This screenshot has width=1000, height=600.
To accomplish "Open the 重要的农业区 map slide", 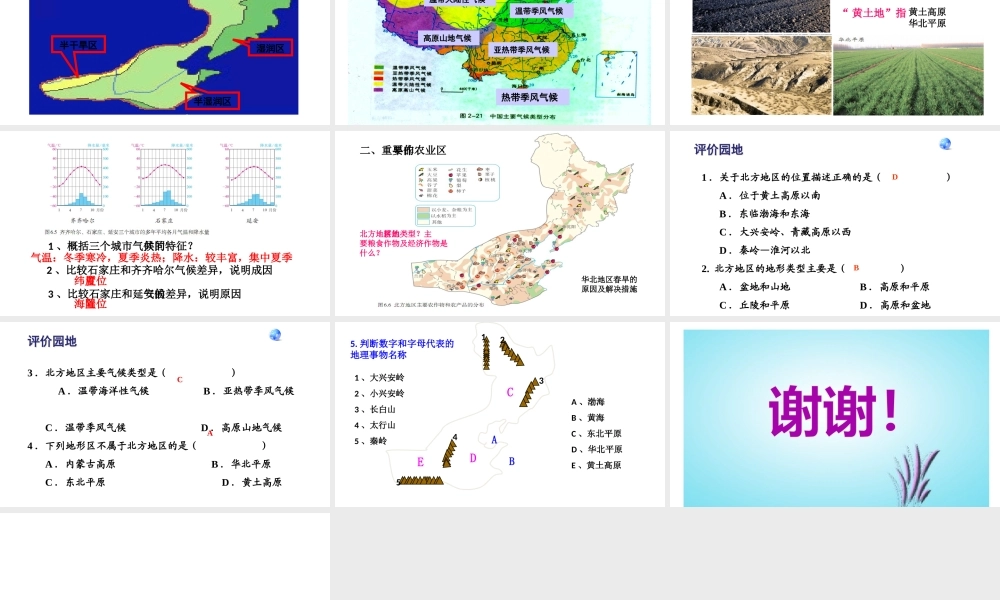I will (x=500, y=223).
